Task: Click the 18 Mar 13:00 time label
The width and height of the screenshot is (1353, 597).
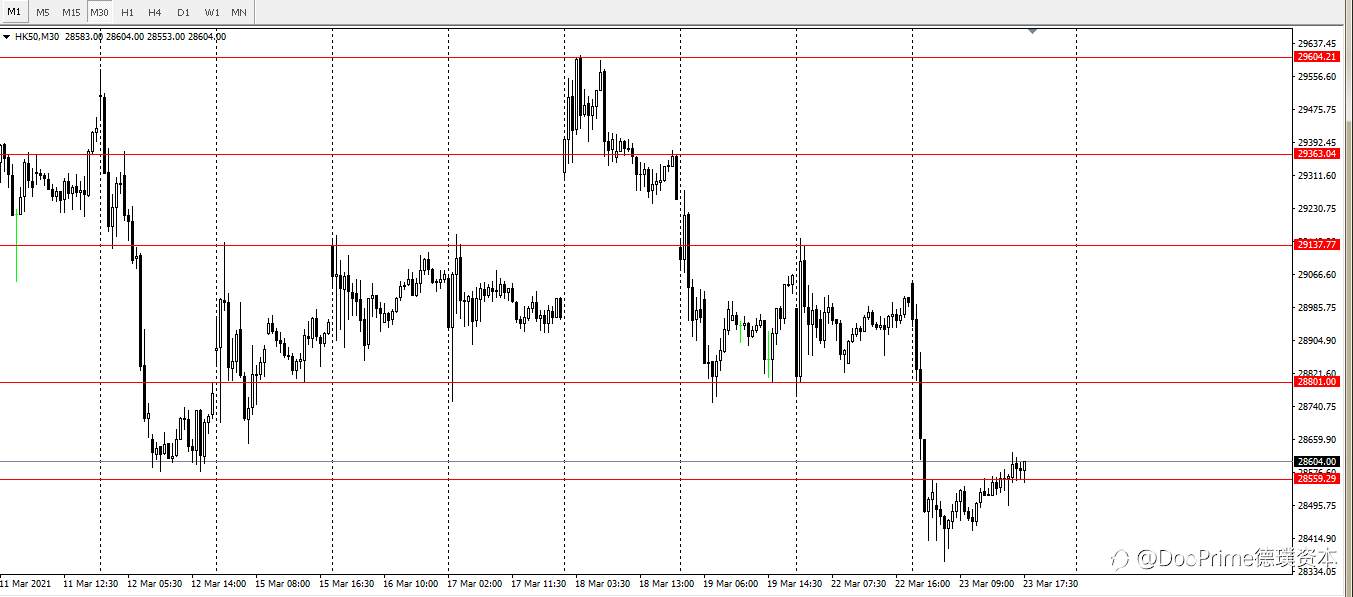Action: (666, 583)
